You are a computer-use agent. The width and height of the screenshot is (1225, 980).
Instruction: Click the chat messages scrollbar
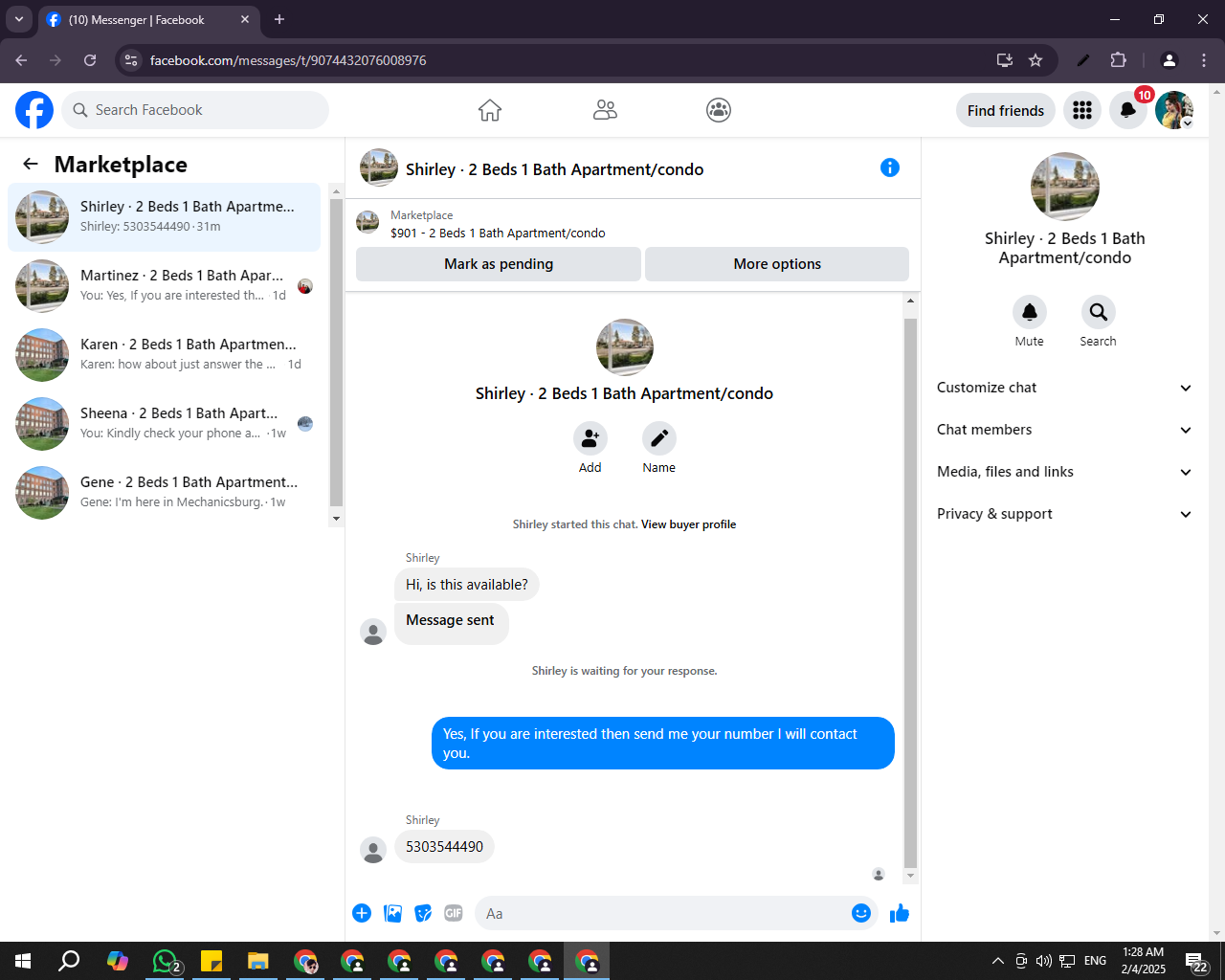pos(910,593)
